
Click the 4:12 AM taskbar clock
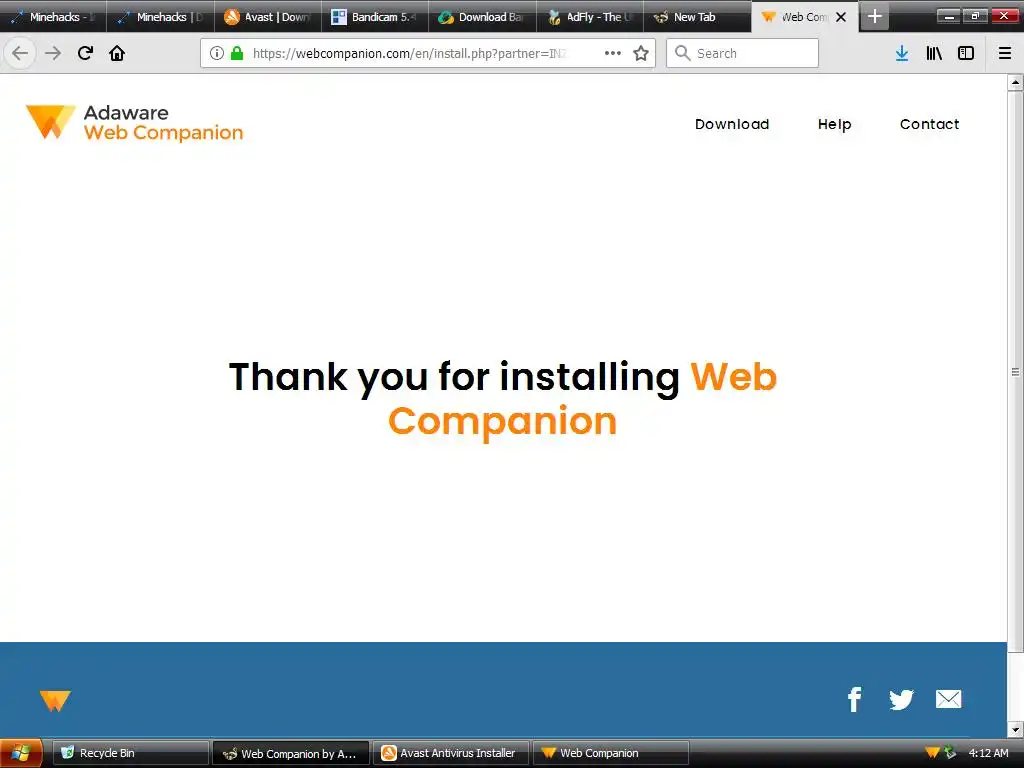tap(988, 753)
